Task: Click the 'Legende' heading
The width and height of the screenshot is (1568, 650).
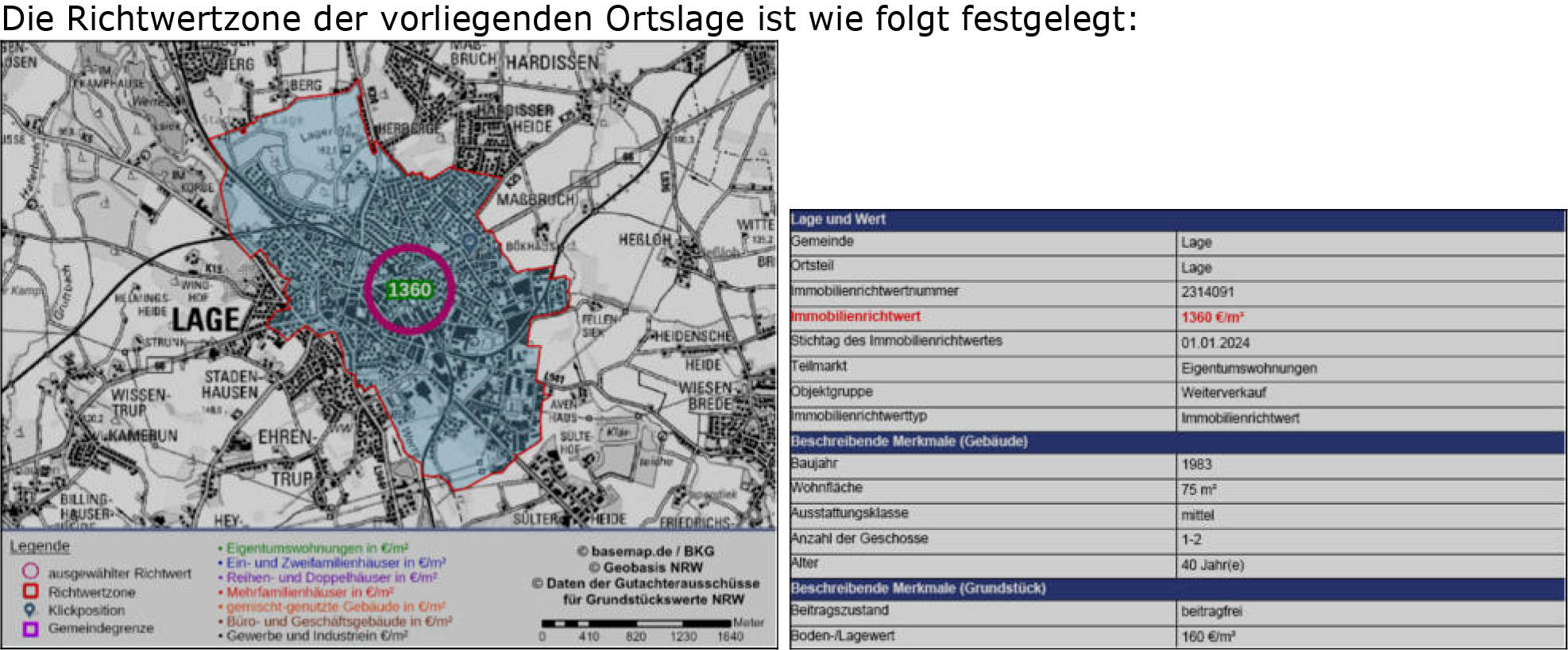Action: click(x=40, y=547)
